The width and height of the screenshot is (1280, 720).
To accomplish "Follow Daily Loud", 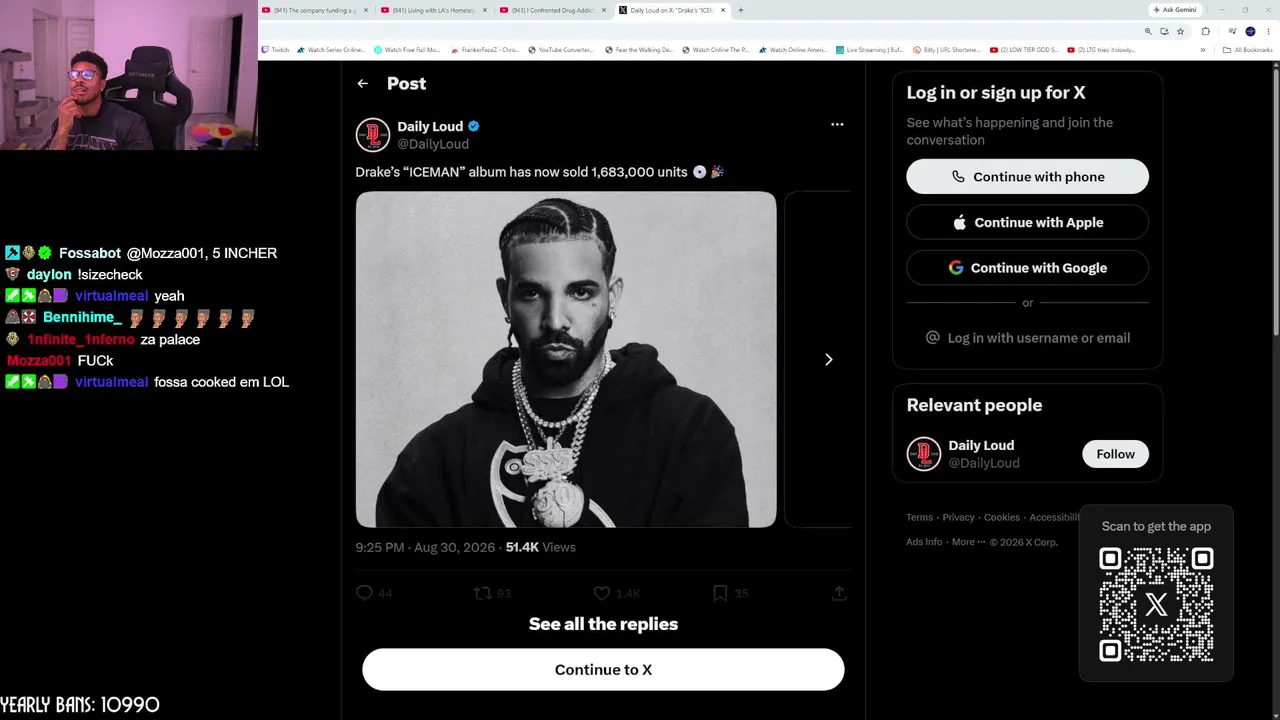I will [1115, 454].
